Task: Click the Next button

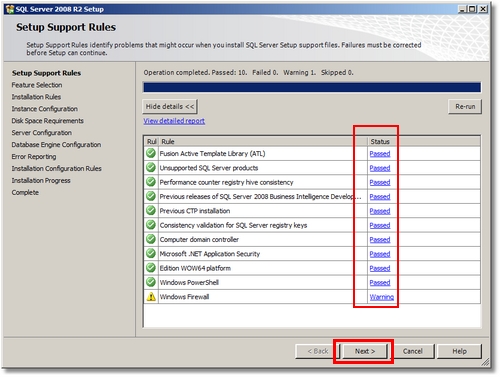Action: 365,351
